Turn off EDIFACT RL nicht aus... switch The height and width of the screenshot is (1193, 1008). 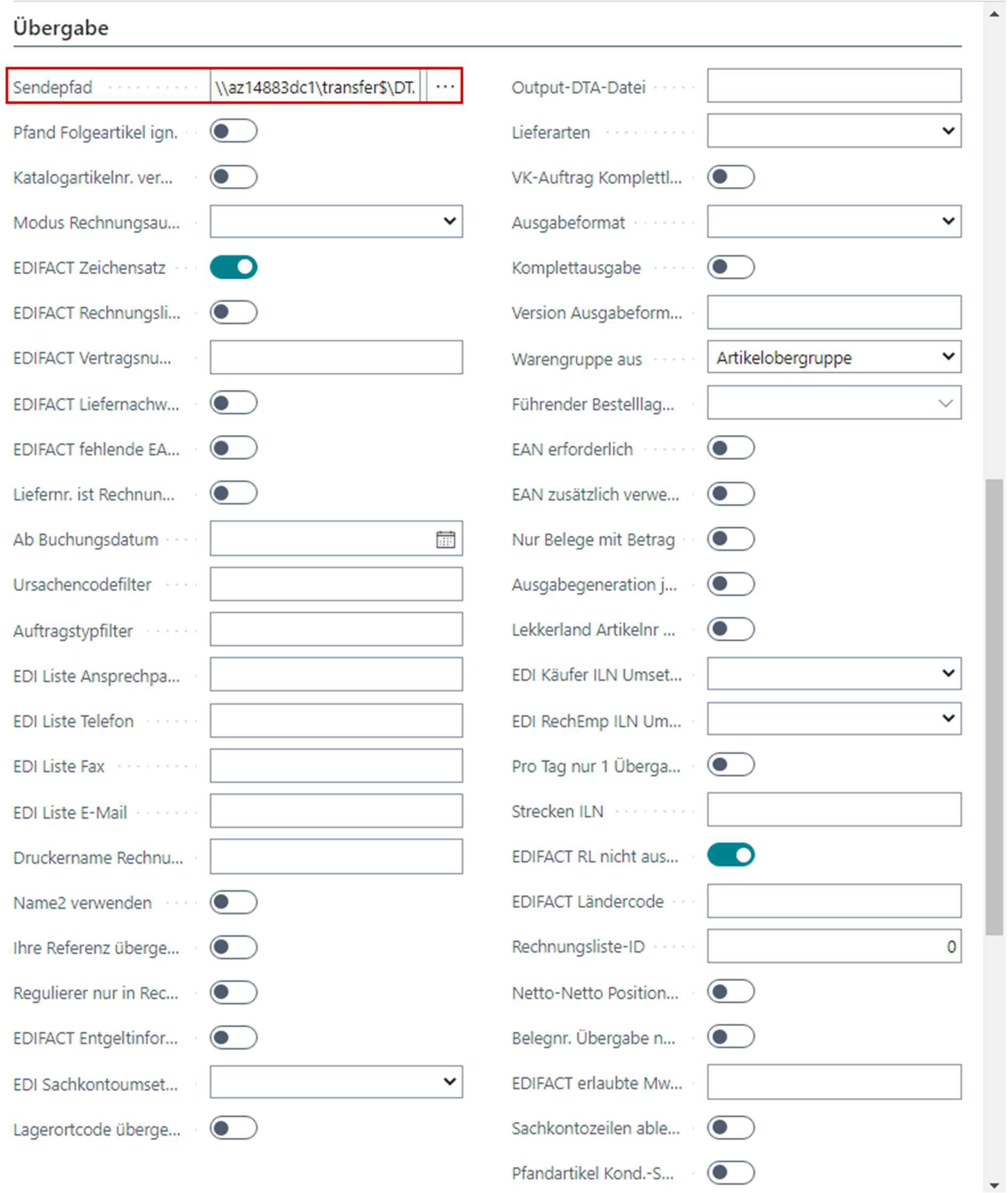click(730, 855)
